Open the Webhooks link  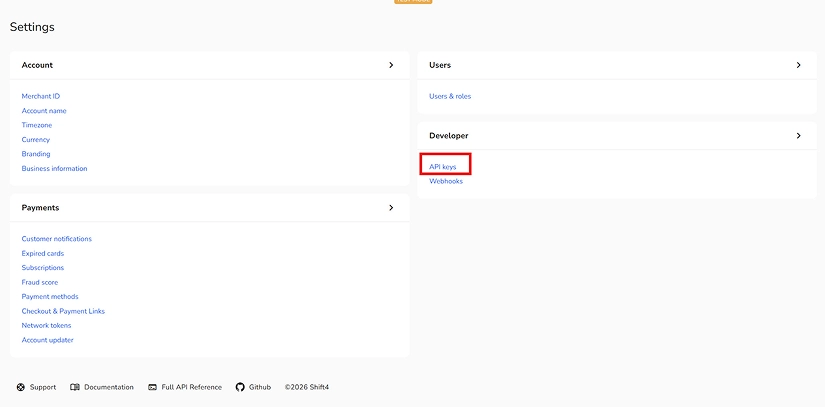446,181
